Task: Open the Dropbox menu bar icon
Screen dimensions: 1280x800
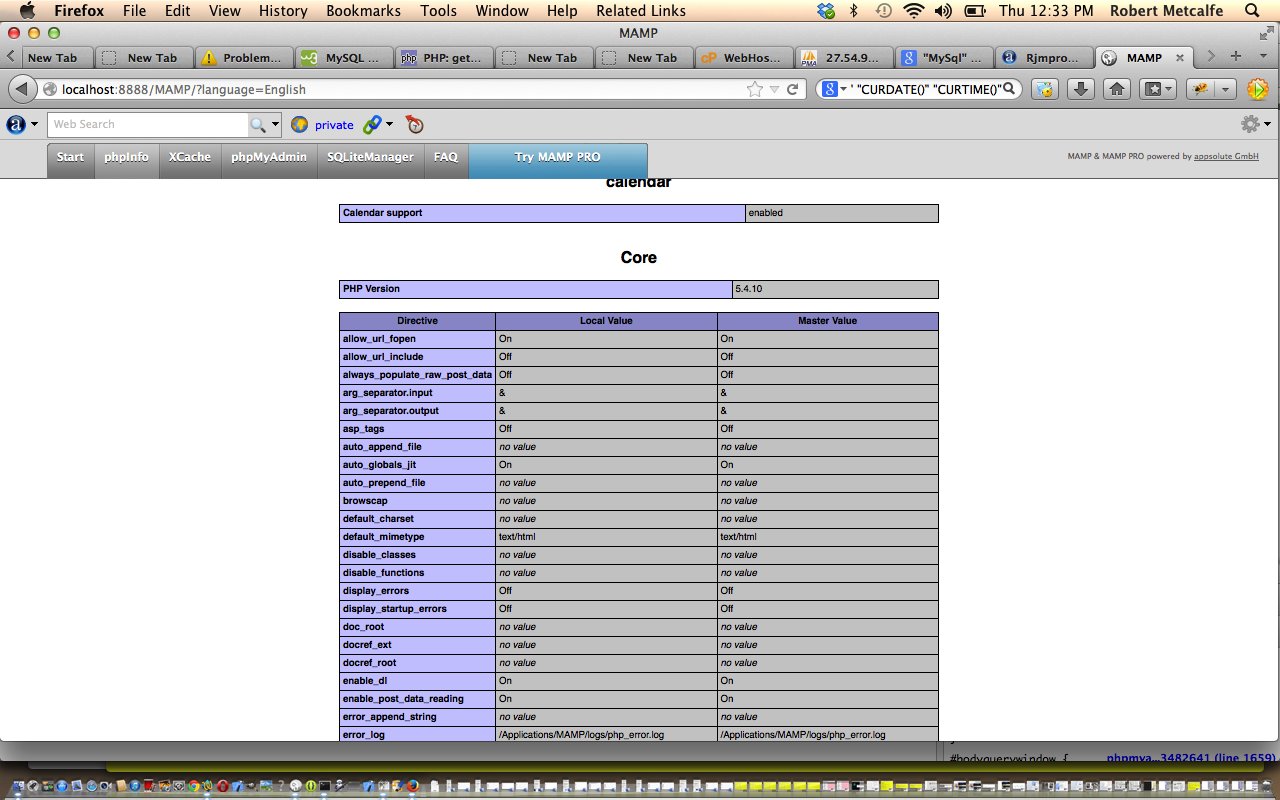Action: coord(825,11)
